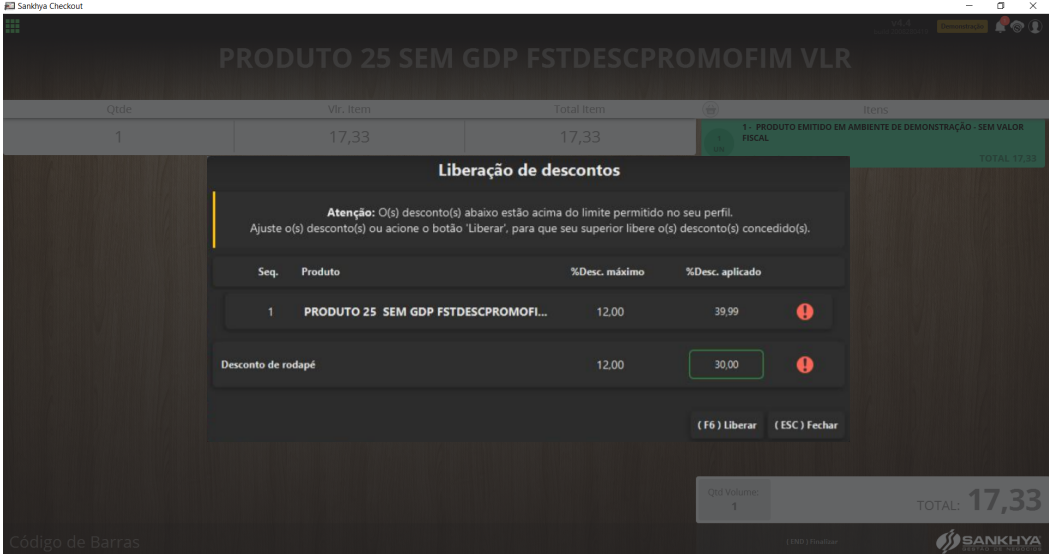Open the green apps grid menu icon
This screenshot has width=1049, height=554.
click(12, 26)
